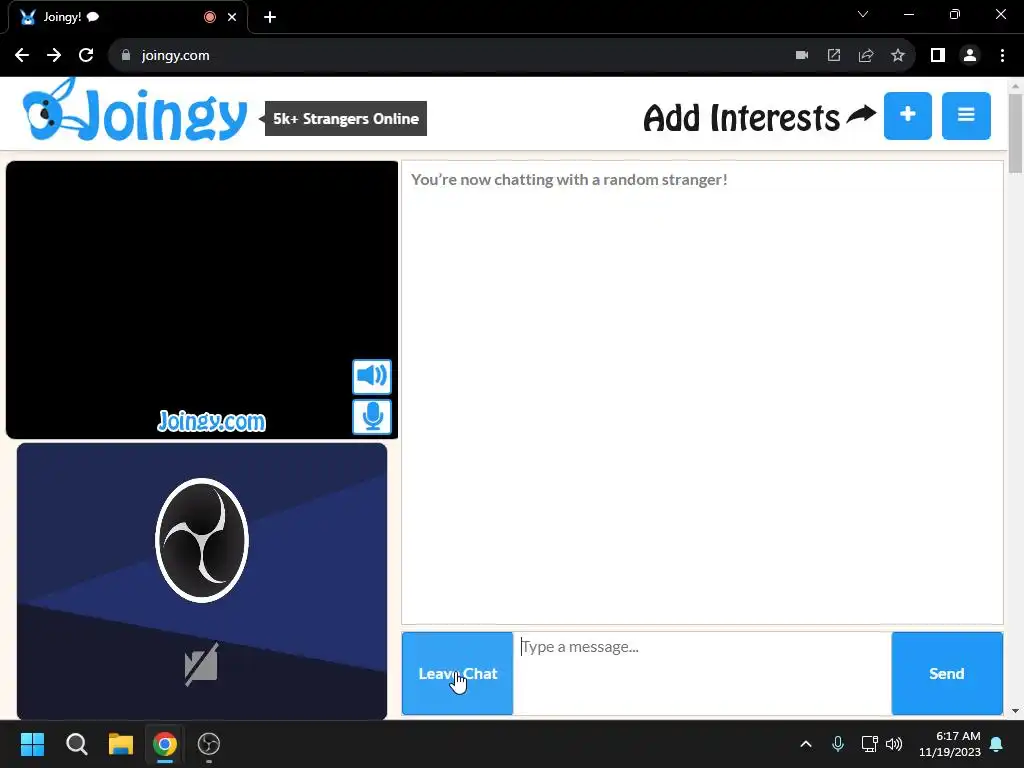Viewport: 1024px width, 768px height.
Task: Click the Leave Chat button
Action: click(457, 673)
